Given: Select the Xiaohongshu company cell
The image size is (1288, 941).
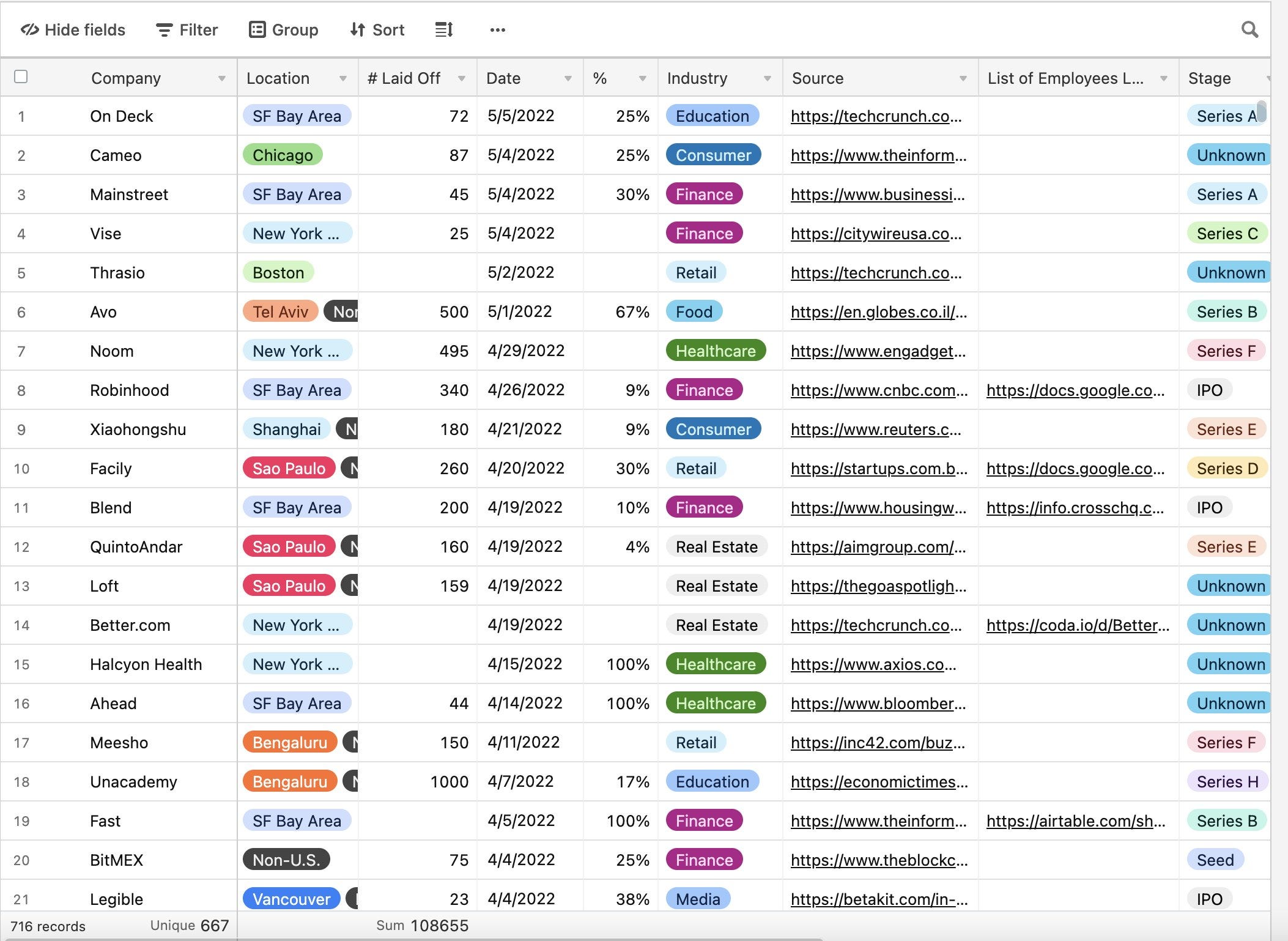Looking at the screenshot, I should click(x=138, y=430).
